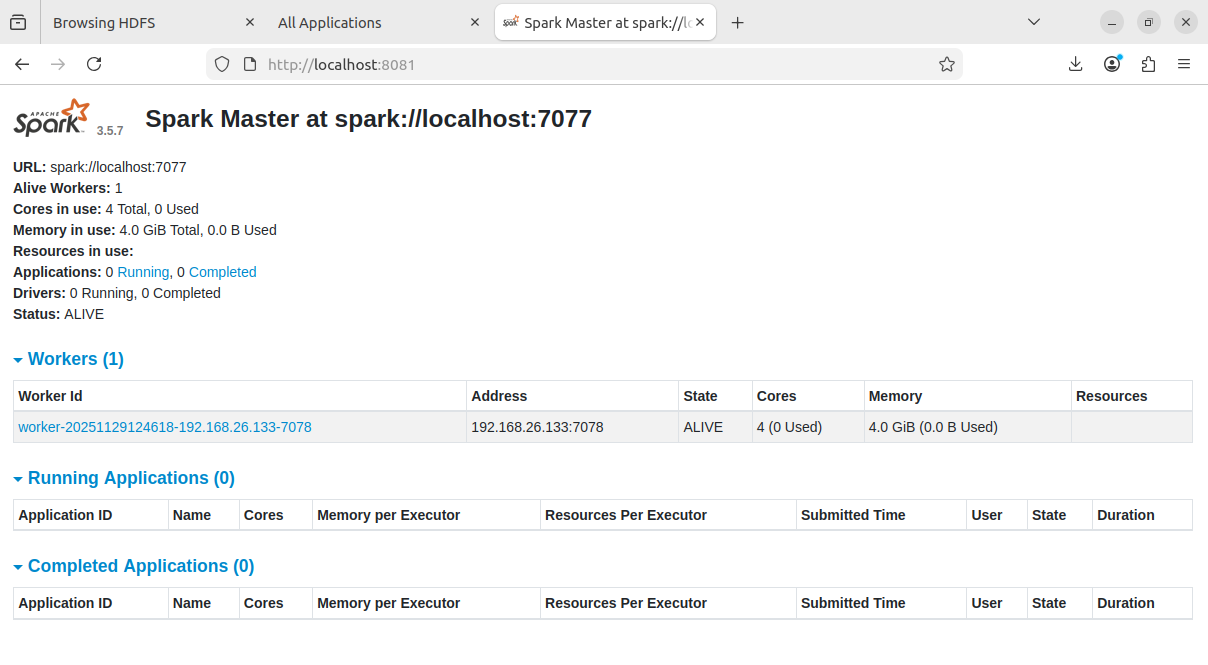Click the localhost:8081 address bar
The width and height of the screenshot is (1208, 665).
click(600, 64)
